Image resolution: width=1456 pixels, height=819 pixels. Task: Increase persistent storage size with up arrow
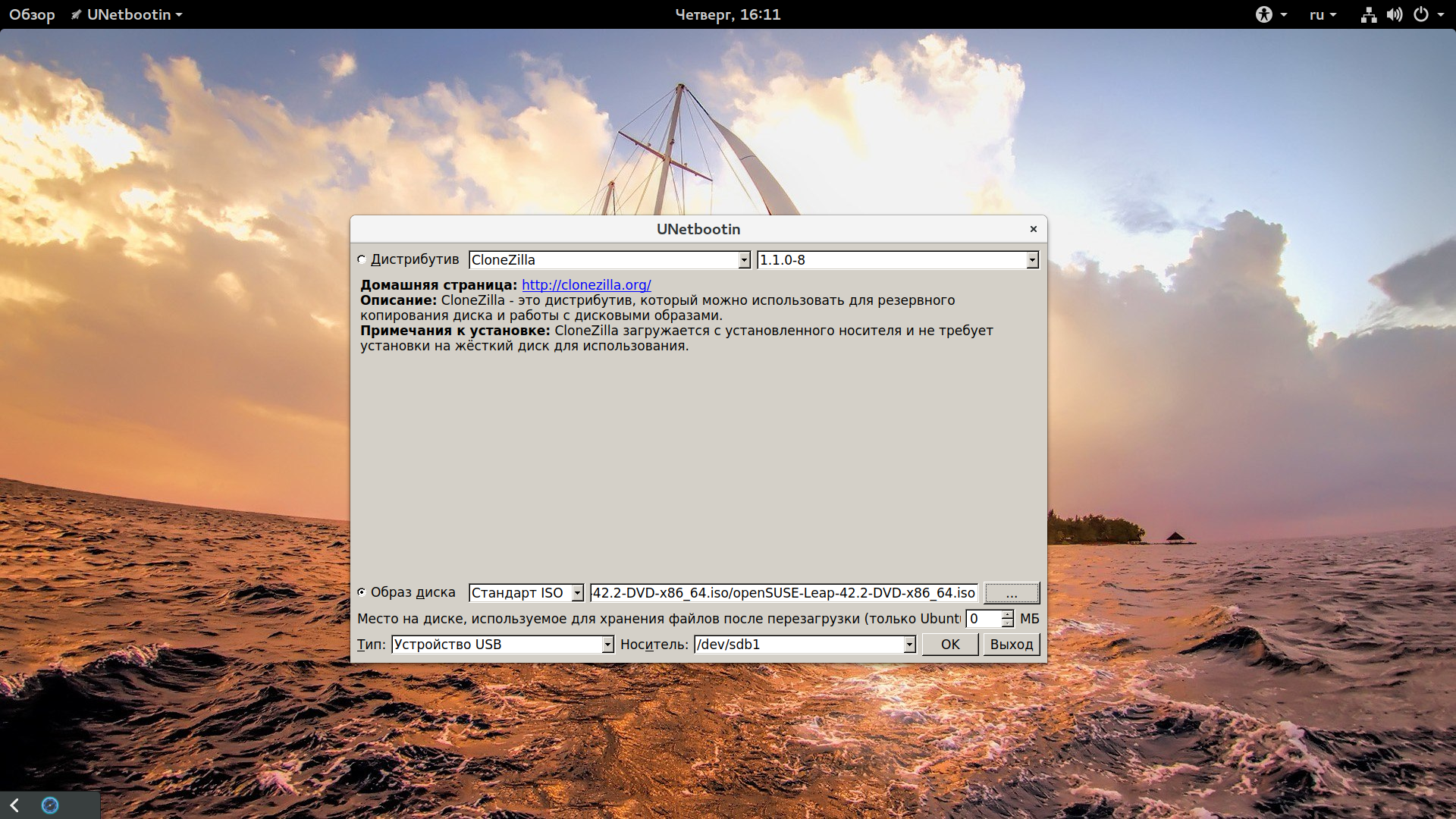[1008, 614]
